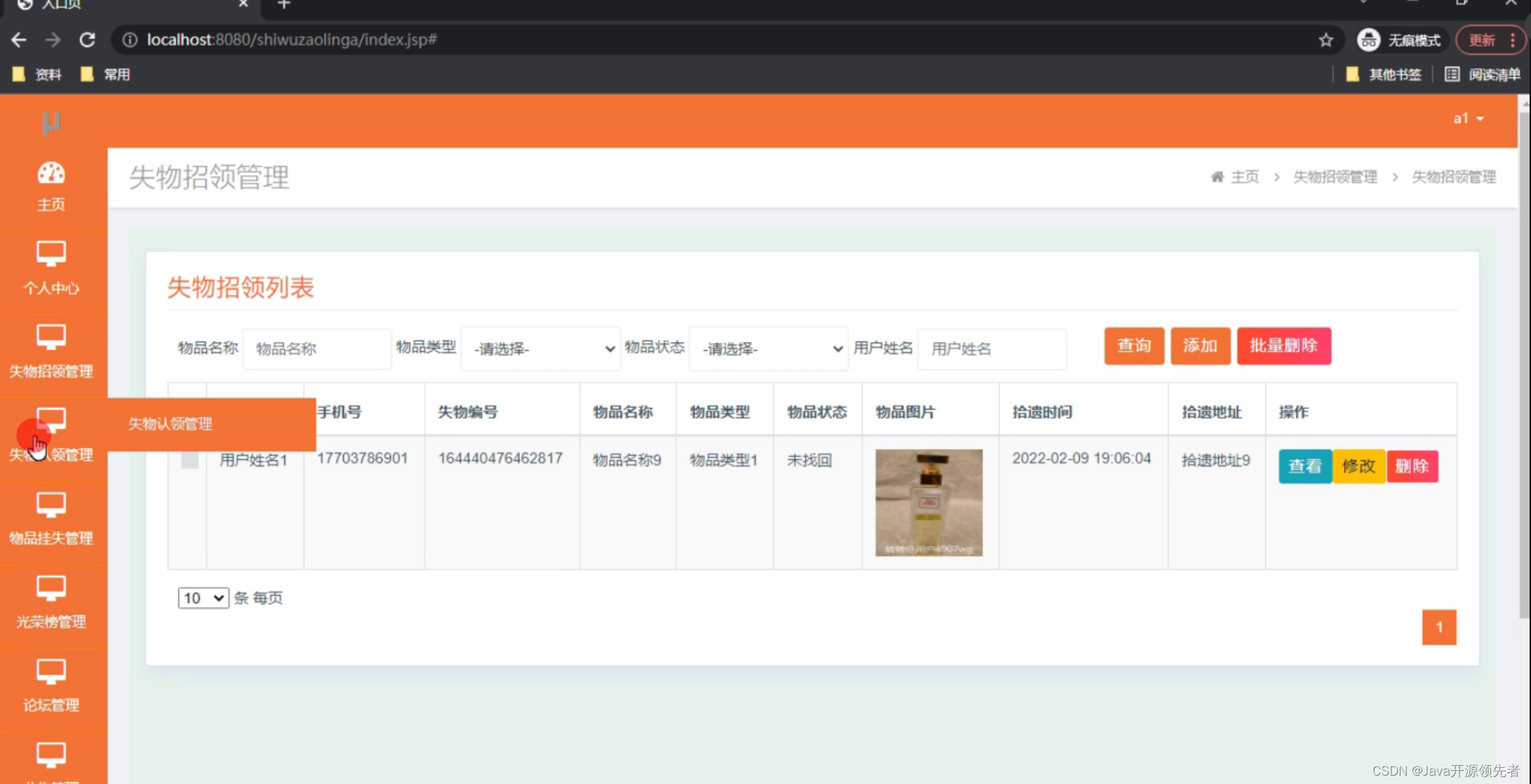The width and height of the screenshot is (1531, 784).
Task: Check the row checkbox for 用户姓名1
Action: [x=189, y=460]
